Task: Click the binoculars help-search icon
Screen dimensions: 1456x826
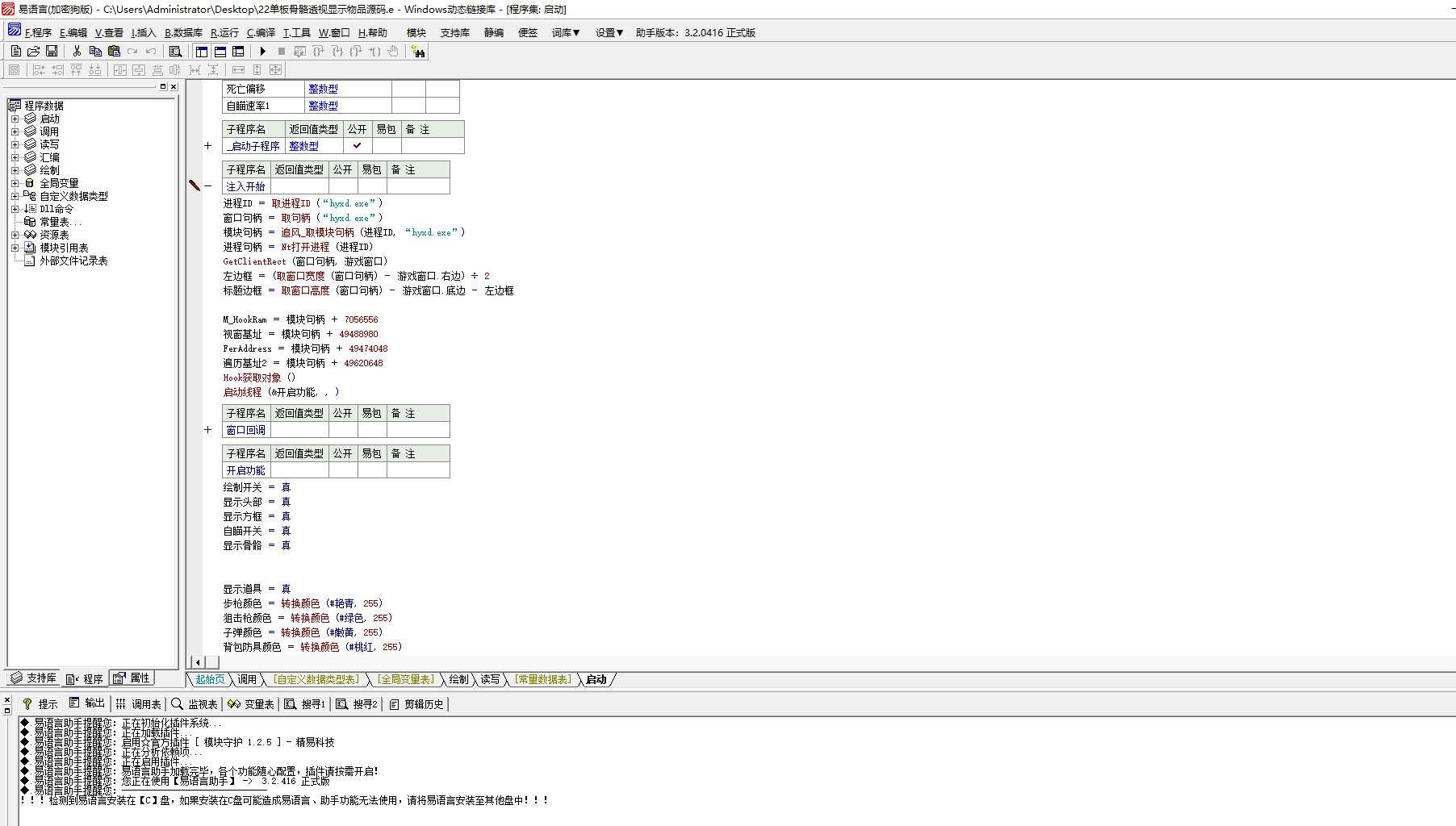Action: (418, 52)
